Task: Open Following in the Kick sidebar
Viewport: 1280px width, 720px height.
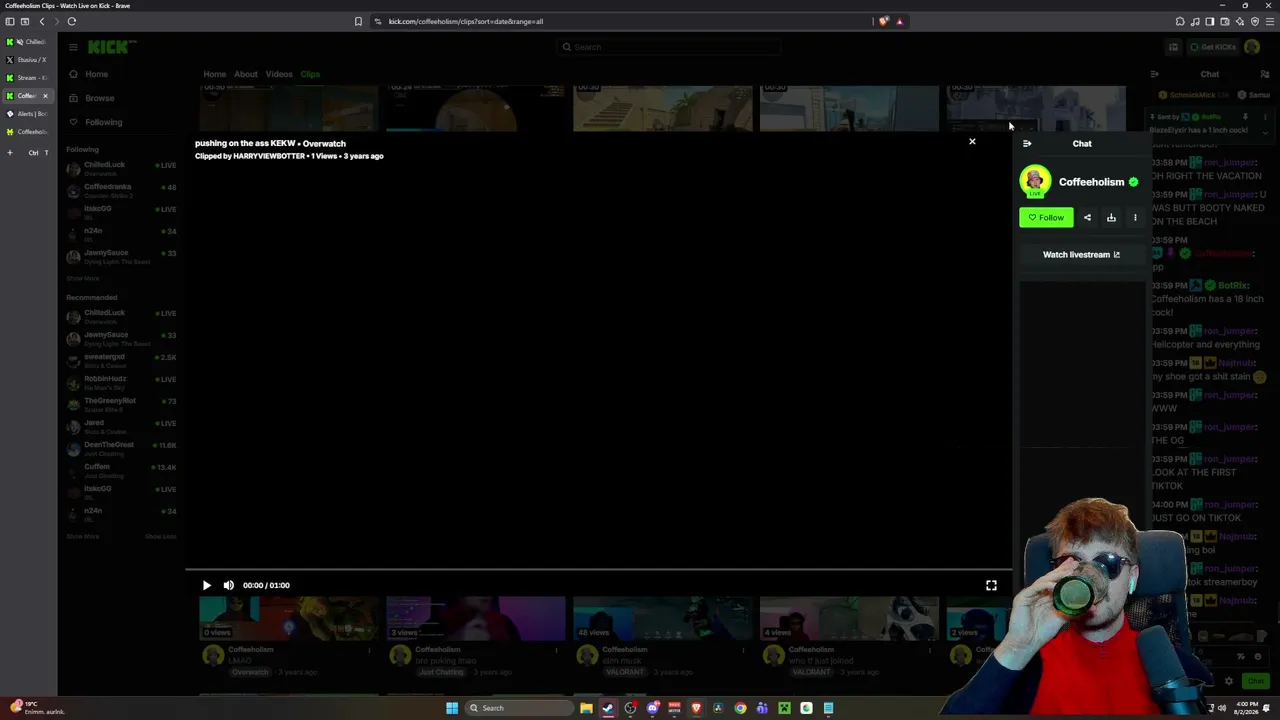Action: 103,122
